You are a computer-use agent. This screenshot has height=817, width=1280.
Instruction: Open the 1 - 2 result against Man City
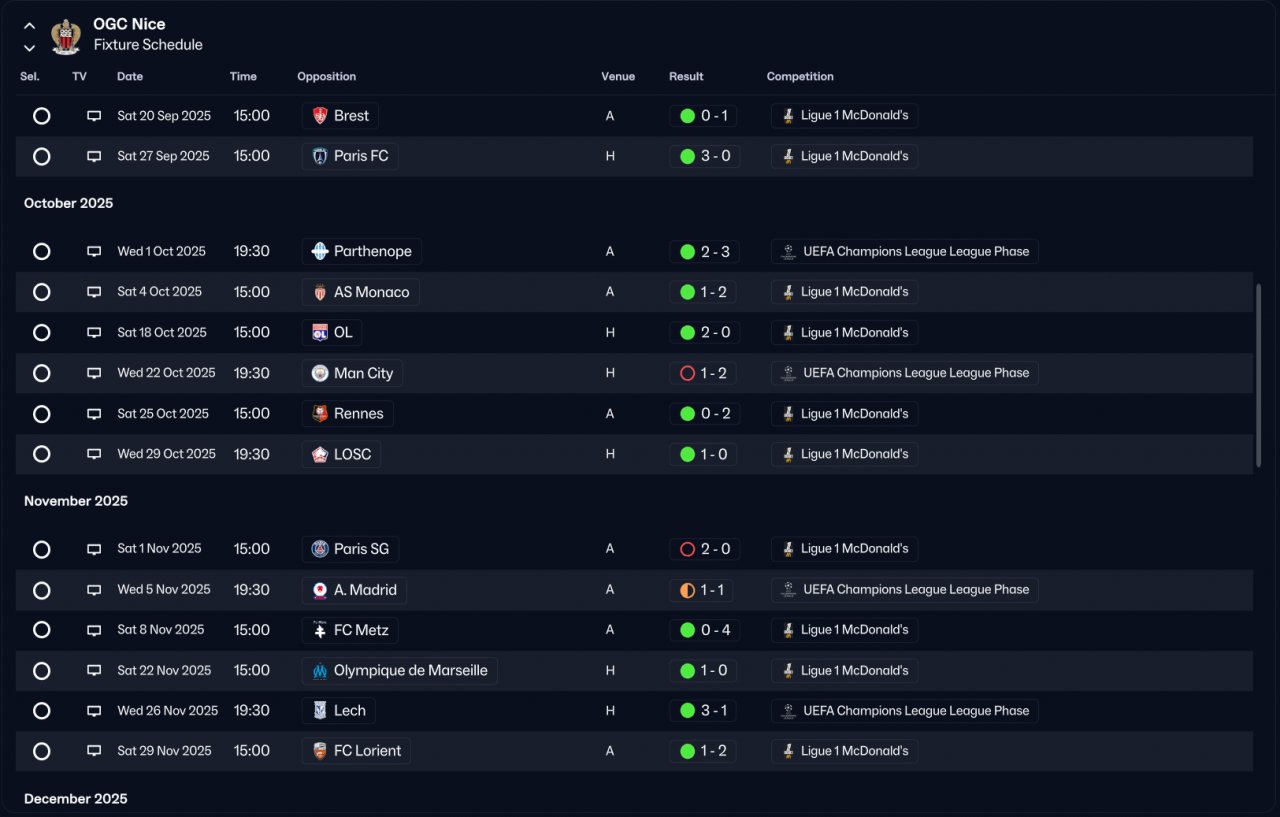(704, 373)
